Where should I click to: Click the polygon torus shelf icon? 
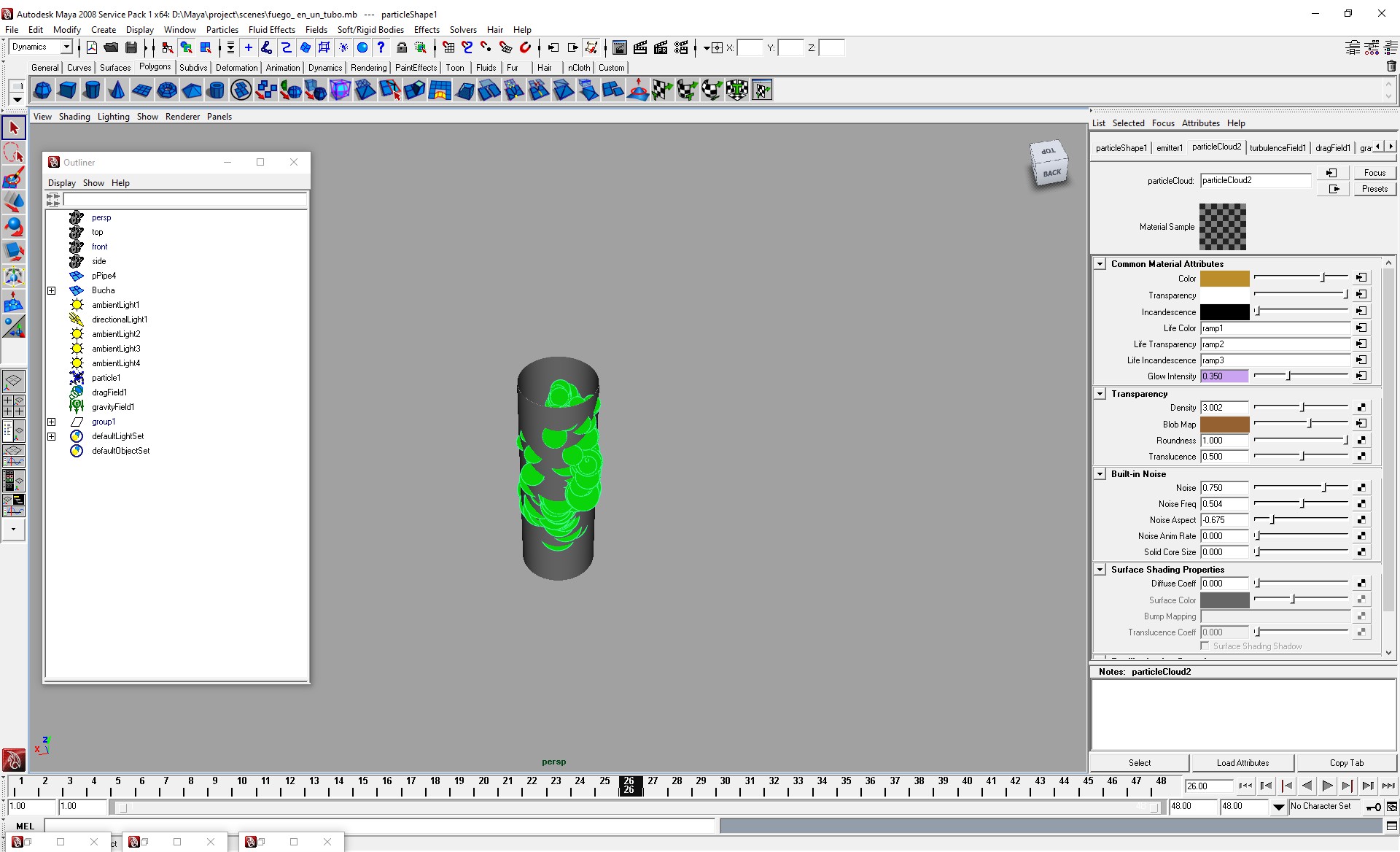point(167,90)
